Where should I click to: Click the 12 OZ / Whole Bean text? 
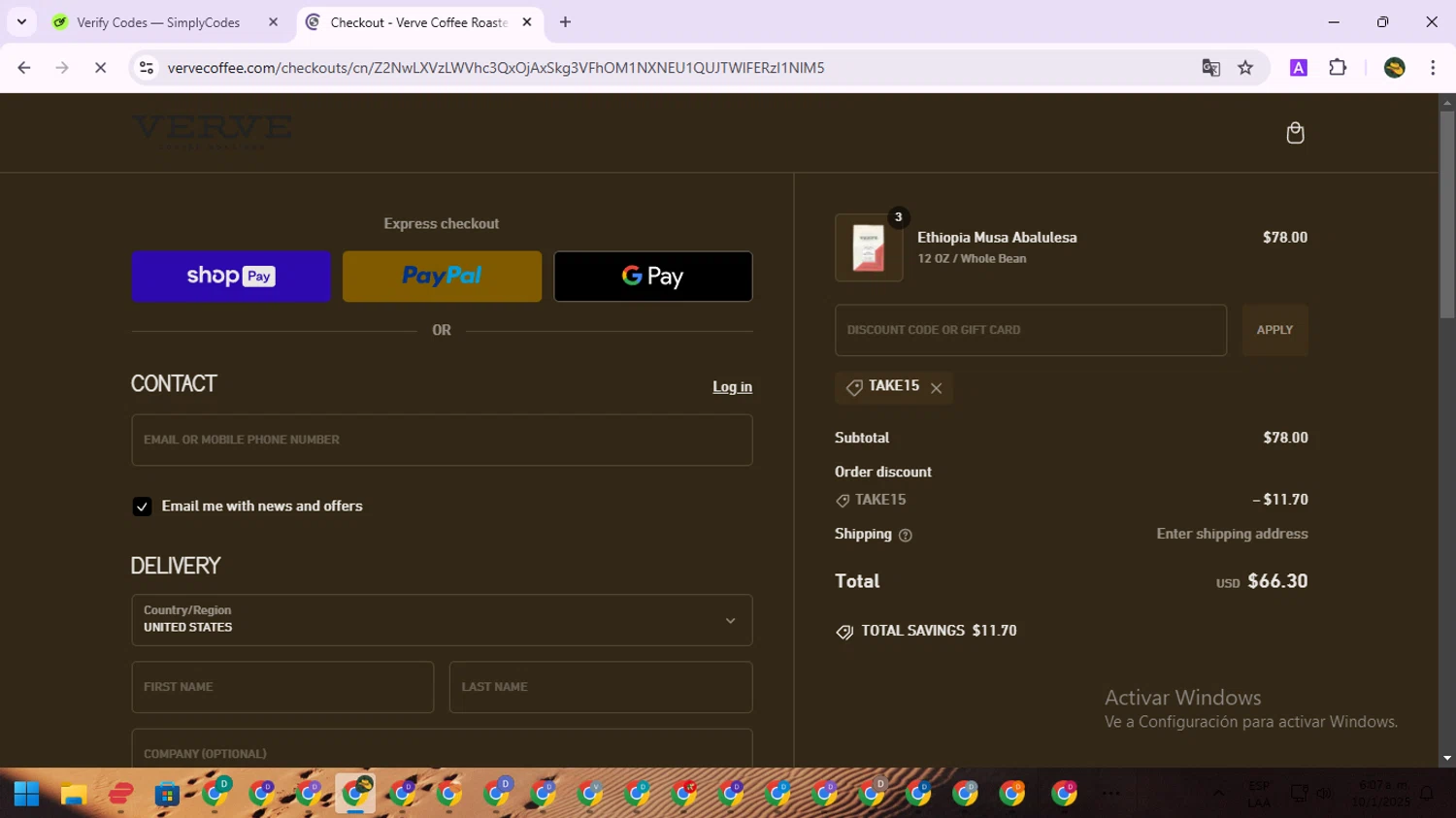coord(972,259)
